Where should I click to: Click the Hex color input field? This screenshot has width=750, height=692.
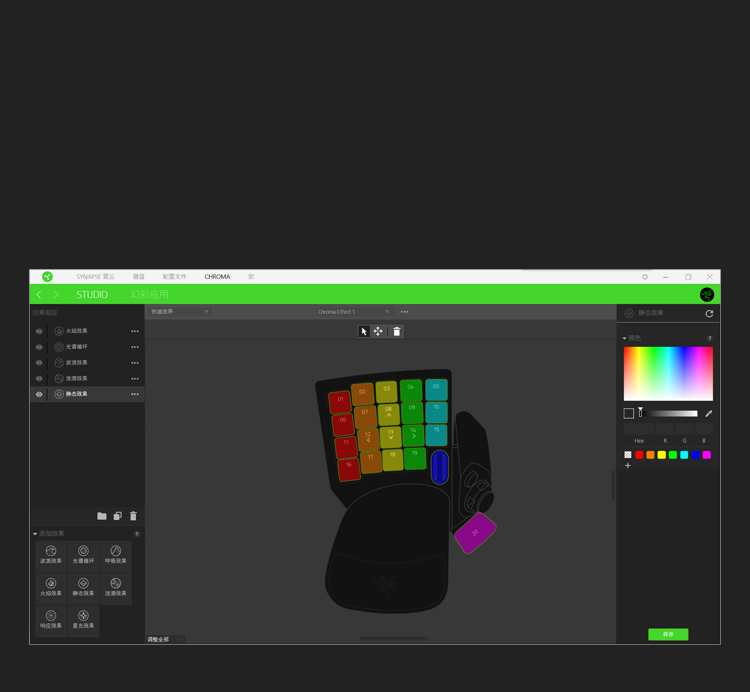click(x=639, y=428)
